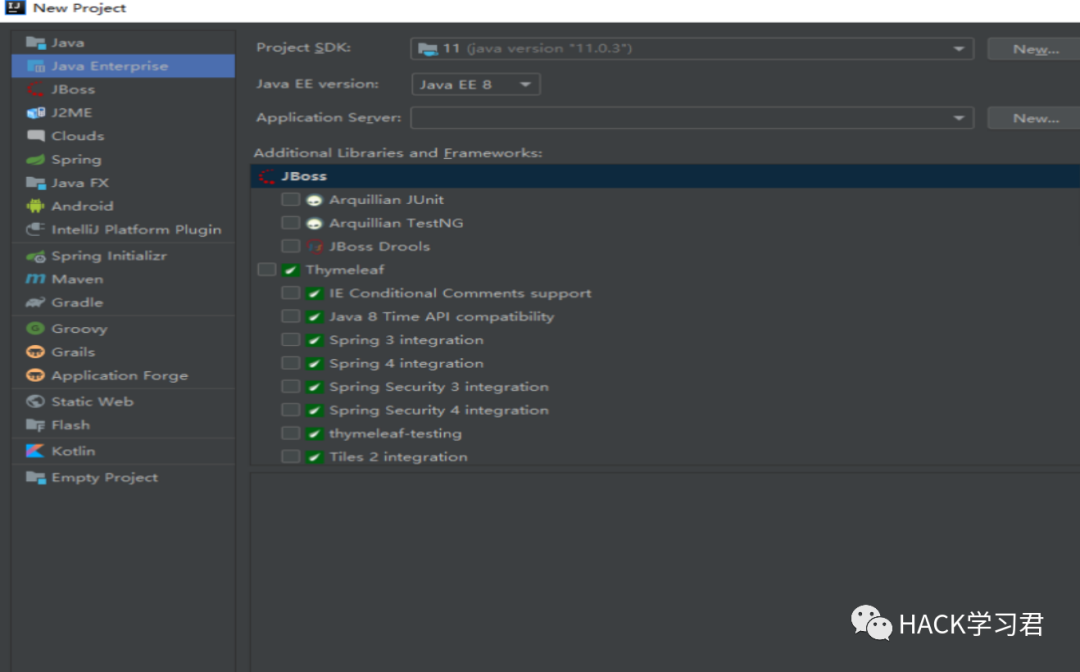1080x672 pixels.
Task: Open the Project SDK dropdown
Action: [692, 49]
